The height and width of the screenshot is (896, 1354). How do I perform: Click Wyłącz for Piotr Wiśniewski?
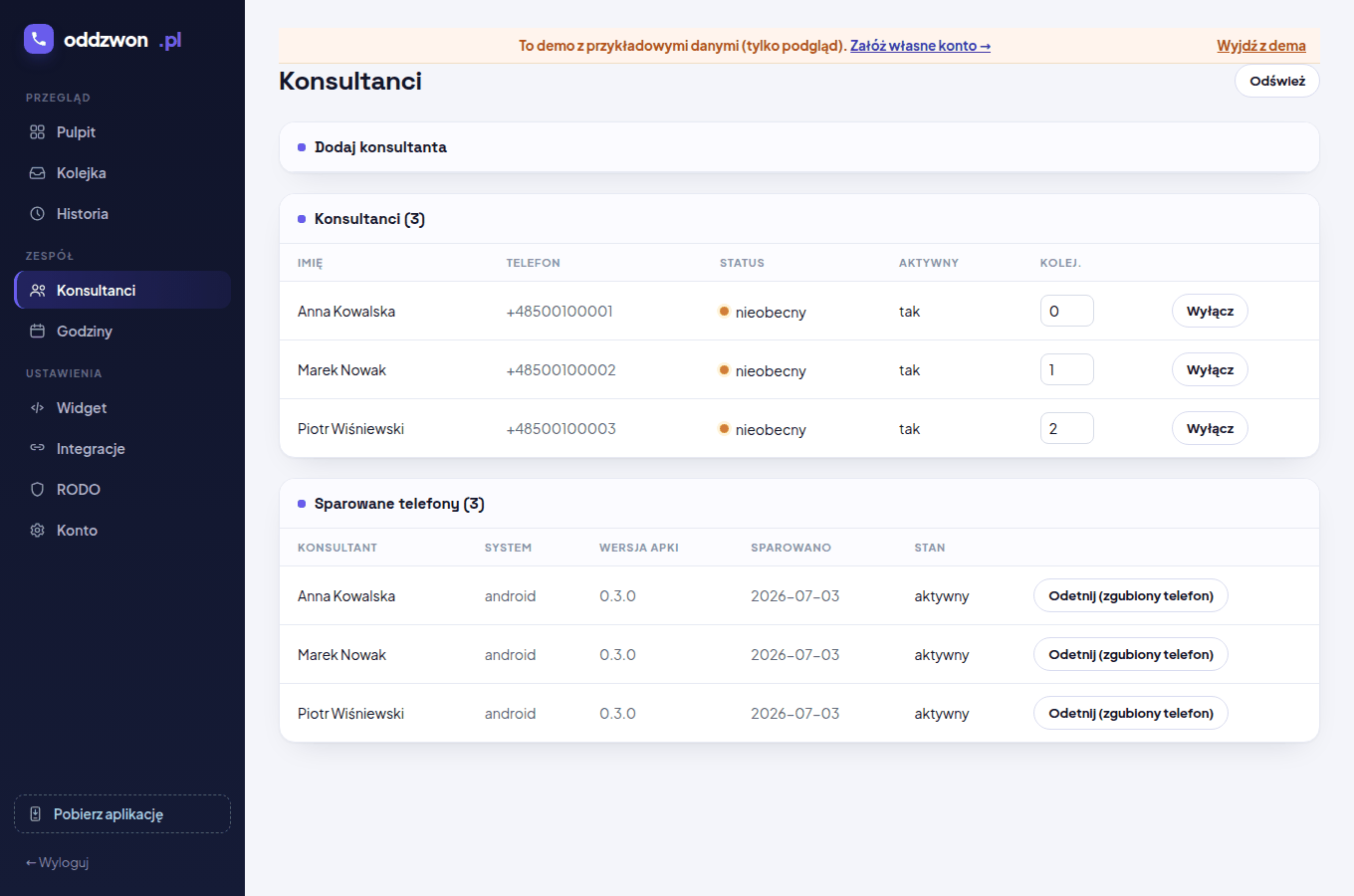pos(1210,429)
